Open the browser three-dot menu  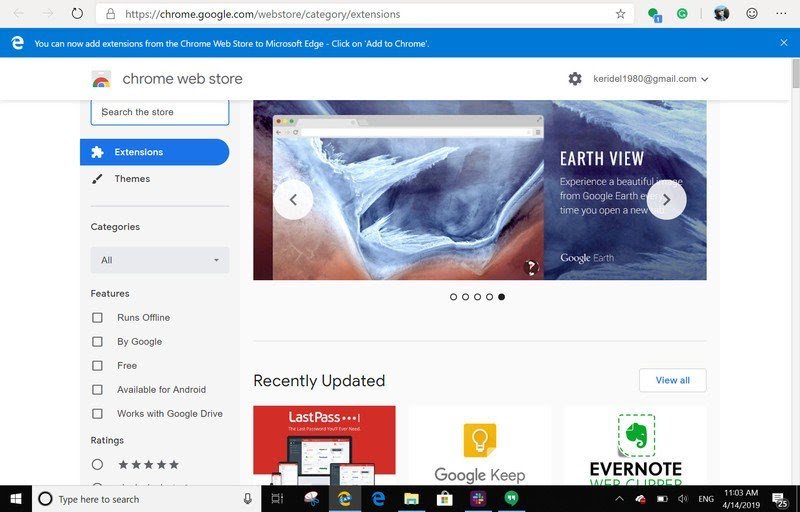point(781,14)
